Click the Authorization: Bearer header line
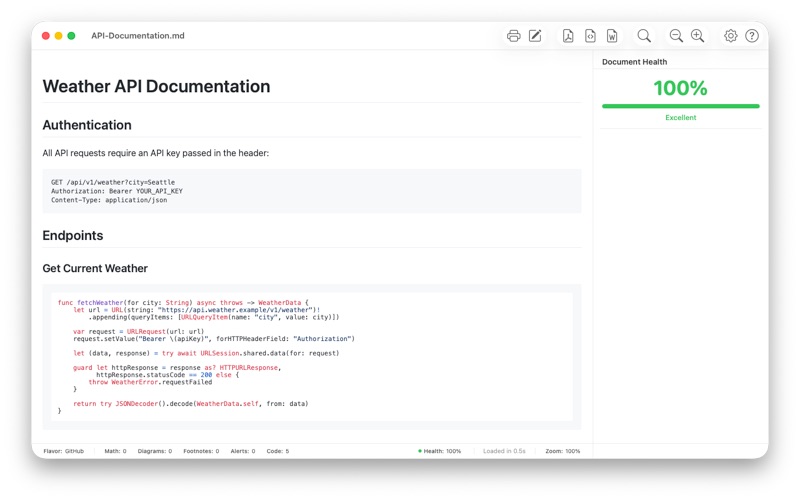 coord(116,191)
